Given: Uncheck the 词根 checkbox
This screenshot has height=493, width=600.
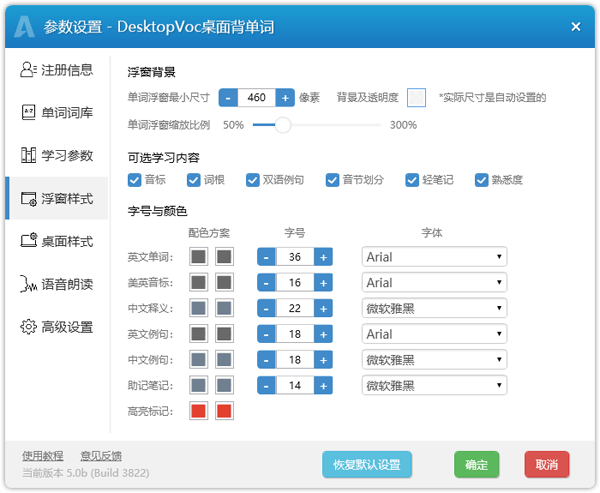Looking at the screenshot, I should [194, 180].
